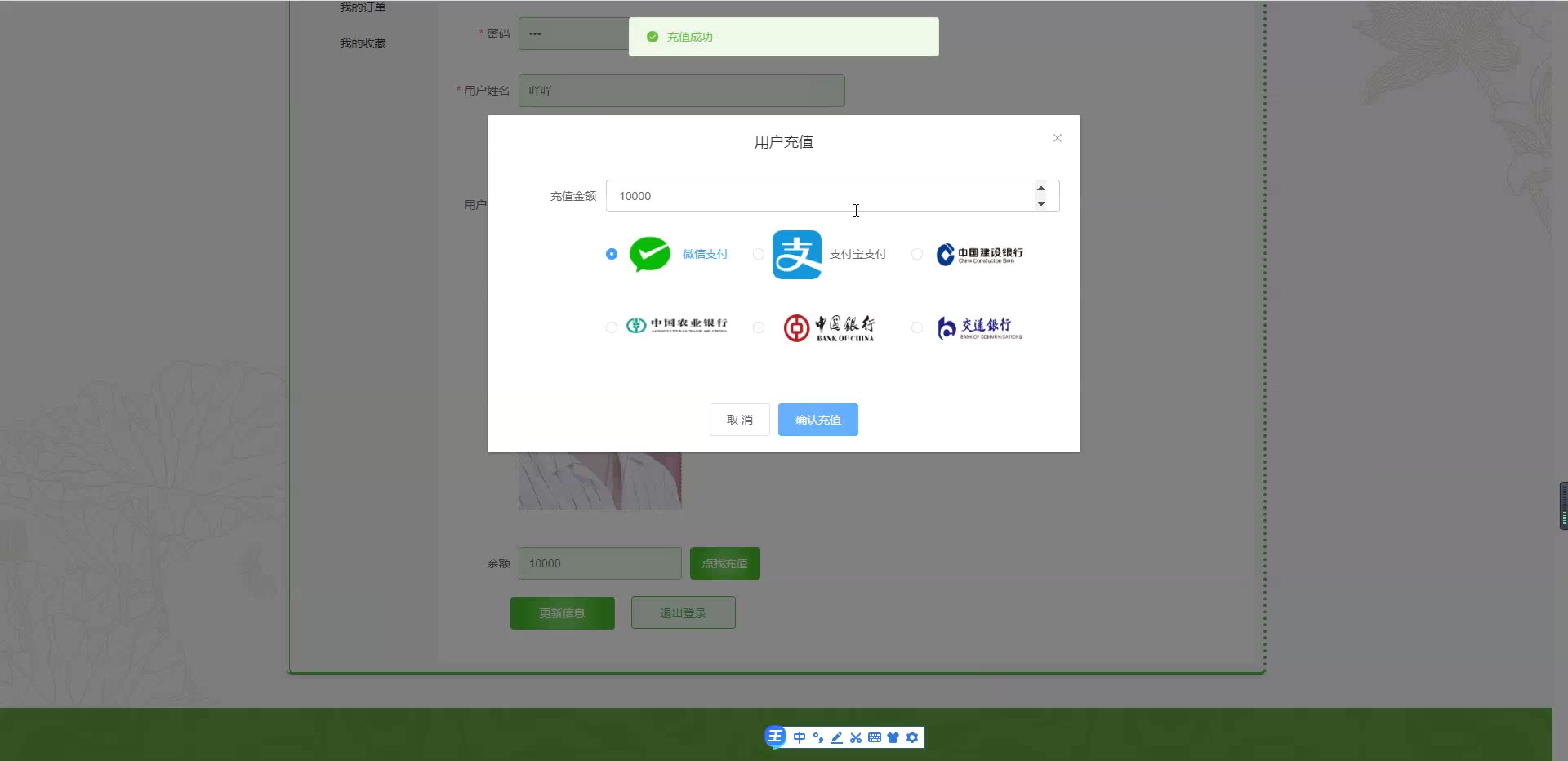Viewport: 1568px width, 761px height.
Task: Click the Agricultural Bank of China logo
Action: click(676, 325)
